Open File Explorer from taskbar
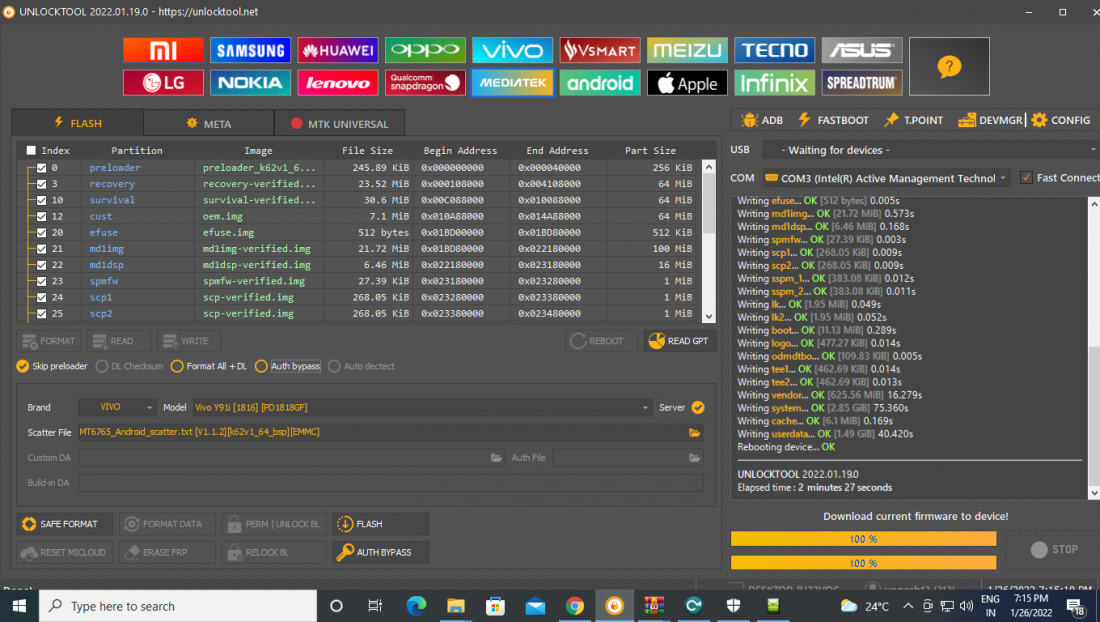The width and height of the screenshot is (1100, 622). tap(456, 606)
